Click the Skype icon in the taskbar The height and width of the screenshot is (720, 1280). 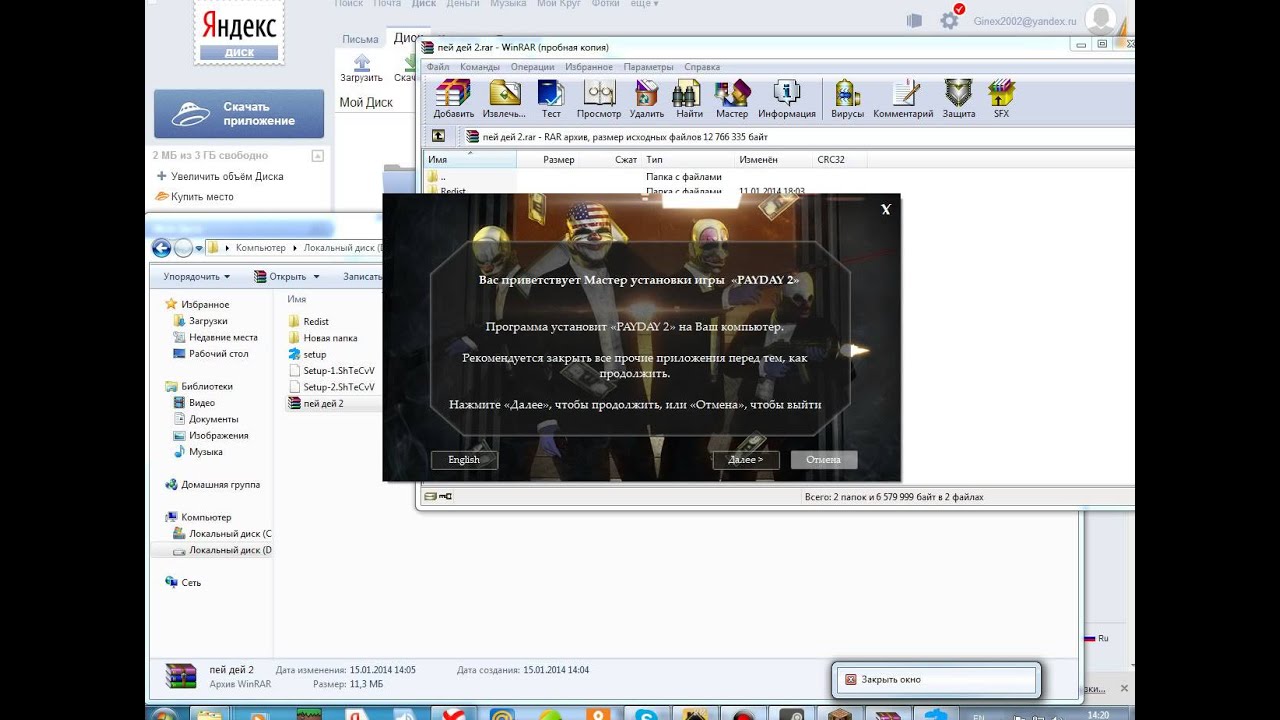pyautogui.click(x=645, y=715)
